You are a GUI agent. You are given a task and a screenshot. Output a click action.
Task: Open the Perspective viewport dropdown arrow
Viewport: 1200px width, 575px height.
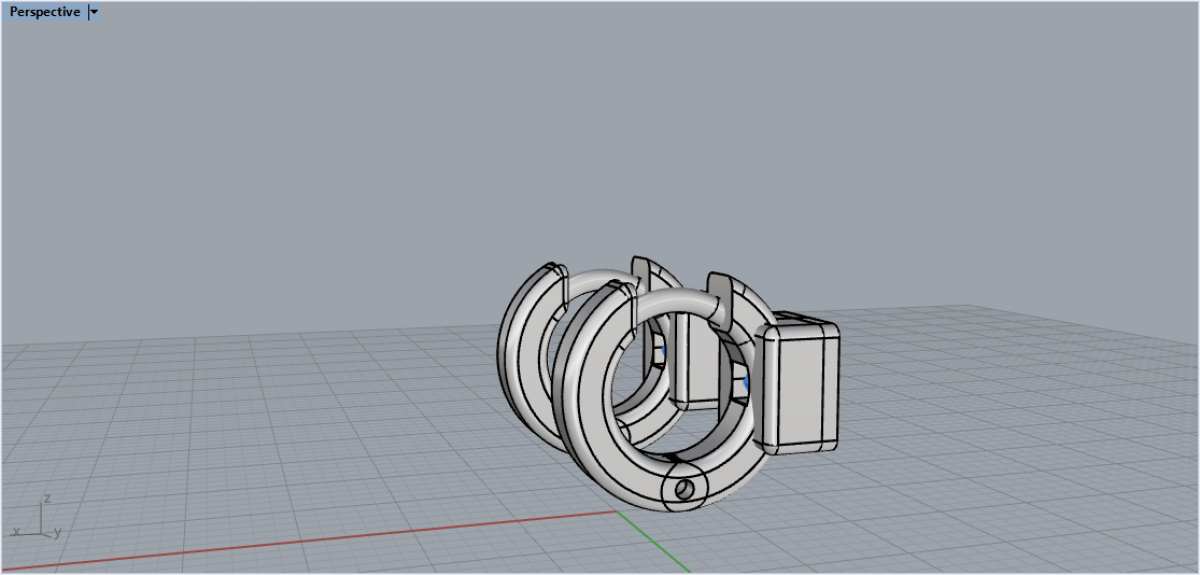(x=94, y=12)
